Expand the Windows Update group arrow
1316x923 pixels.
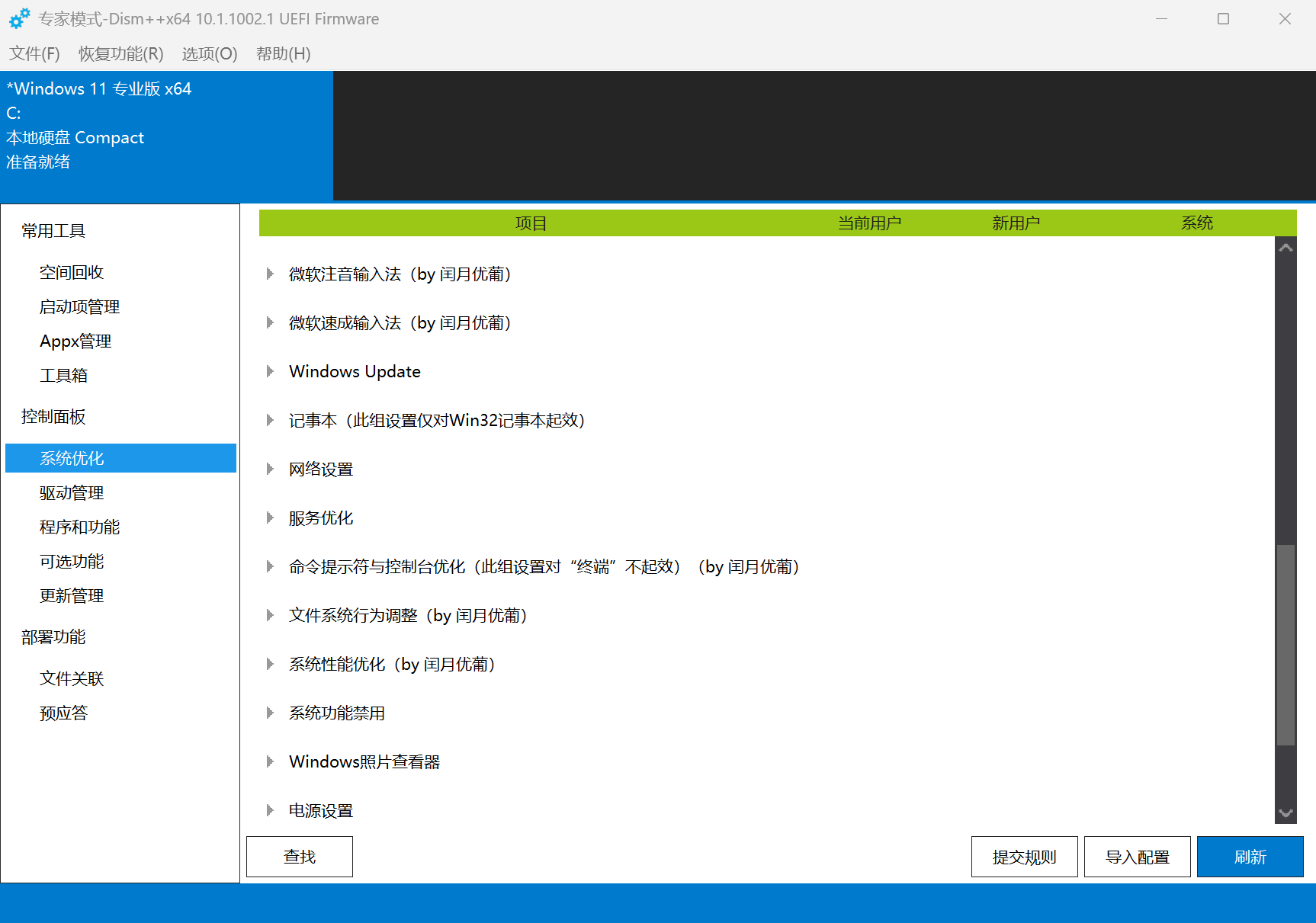270,371
